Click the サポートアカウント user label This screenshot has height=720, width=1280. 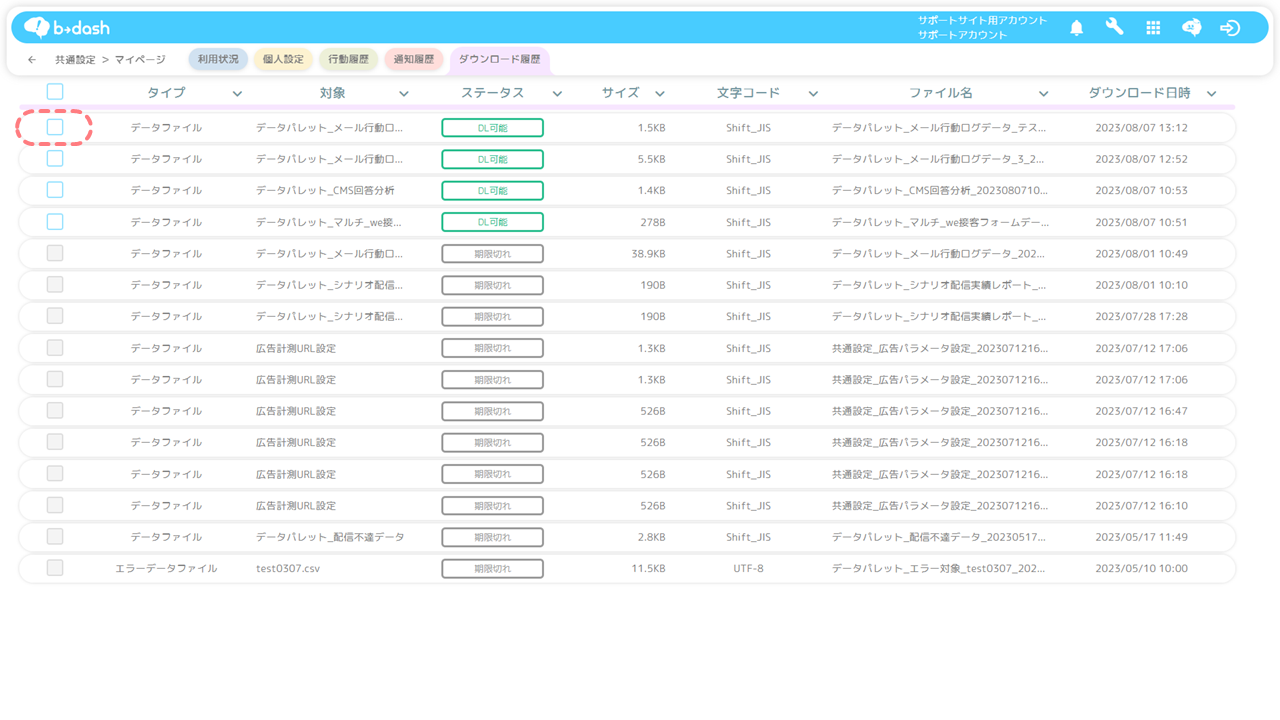[962, 35]
